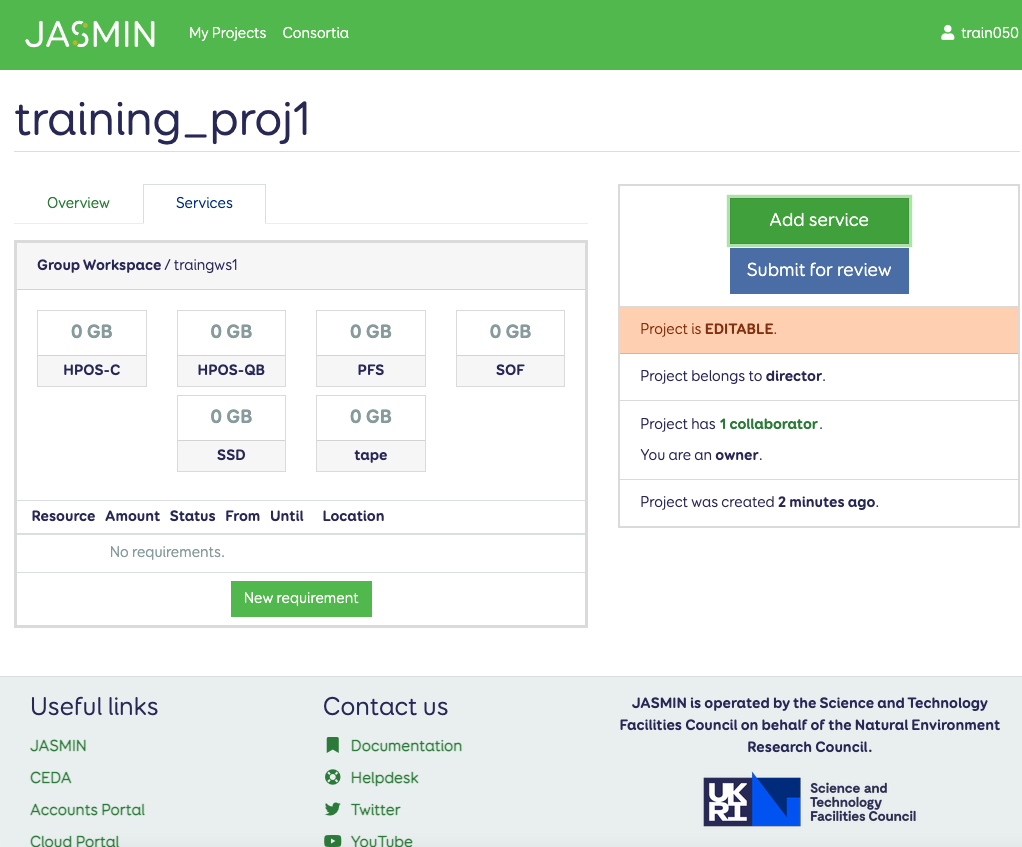Open My Projects in navigation bar
Image resolution: width=1022 pixels, height=847 pixels.
click(227, 33)
